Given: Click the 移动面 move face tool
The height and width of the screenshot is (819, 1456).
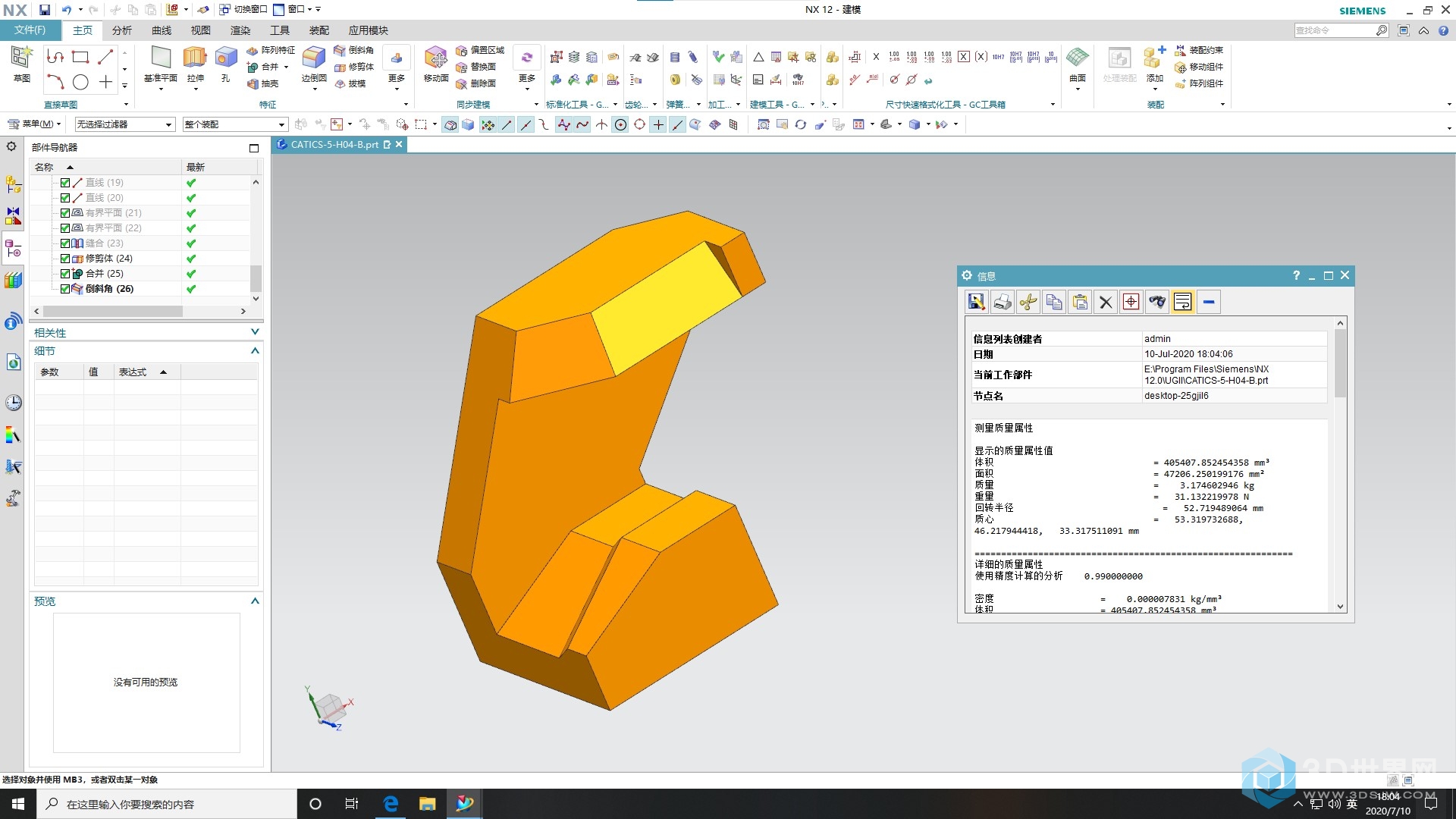Looking at the screenshot, I should (436, 64).
